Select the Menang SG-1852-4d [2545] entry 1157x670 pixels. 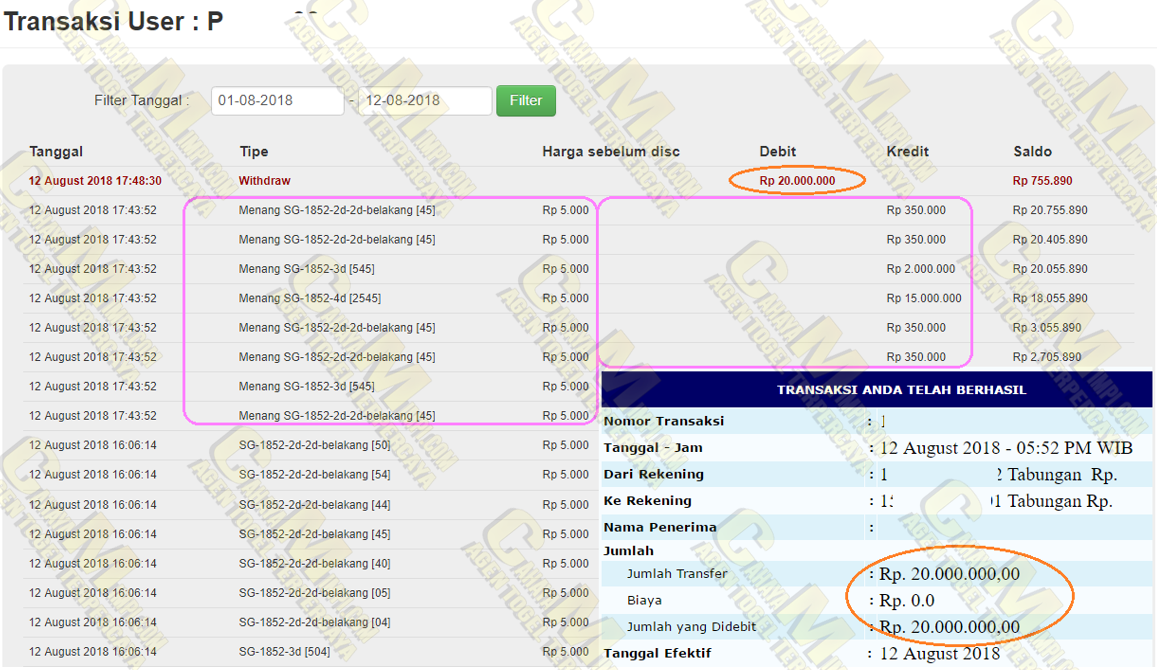pos(309,298)
